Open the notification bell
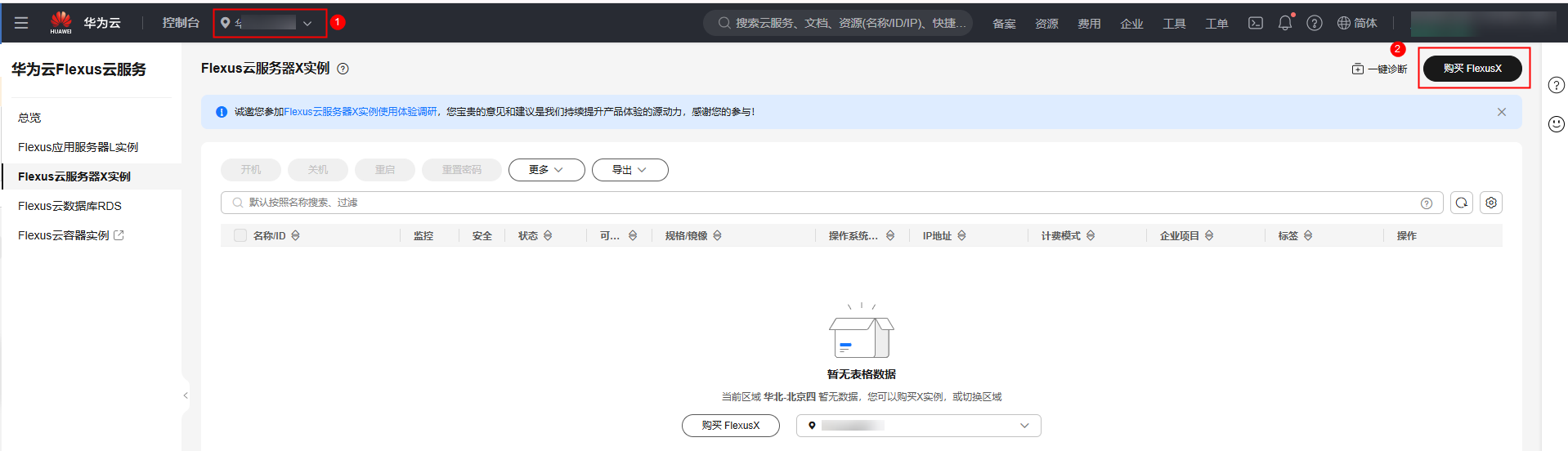Viewport: 1568px width, 451px height. tap(1285, 23)
